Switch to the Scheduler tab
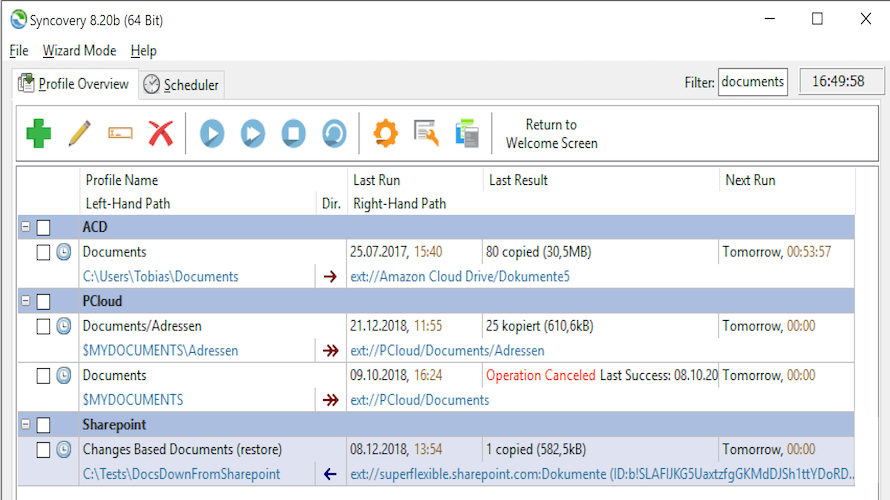 [x=181, y=85]
